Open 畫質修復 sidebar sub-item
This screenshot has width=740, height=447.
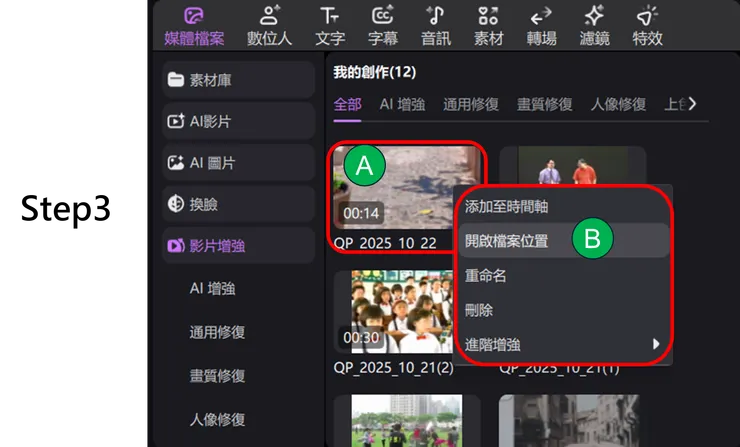pos(217,376)
